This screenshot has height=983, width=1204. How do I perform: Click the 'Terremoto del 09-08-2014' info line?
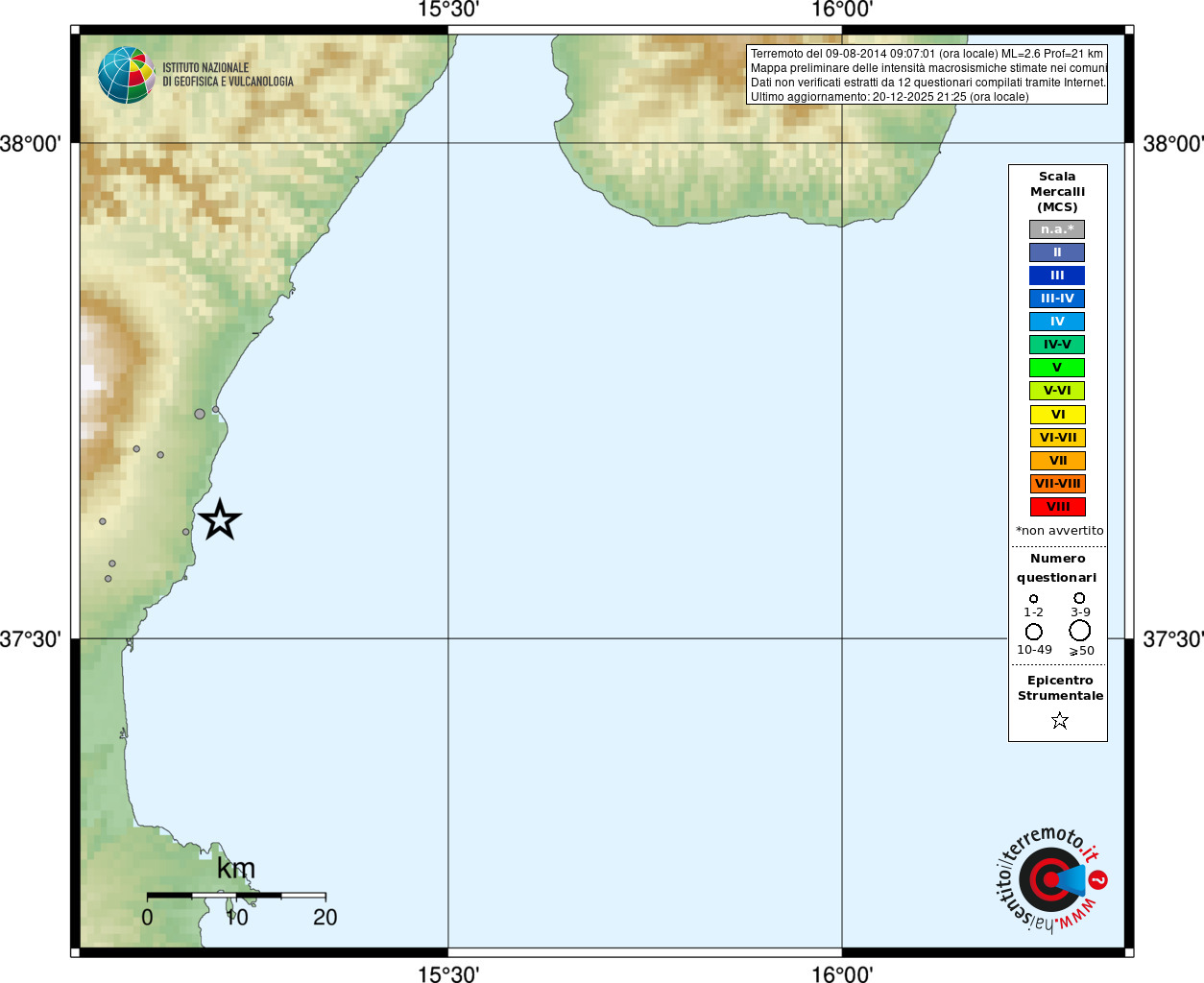tap(927, 54)
